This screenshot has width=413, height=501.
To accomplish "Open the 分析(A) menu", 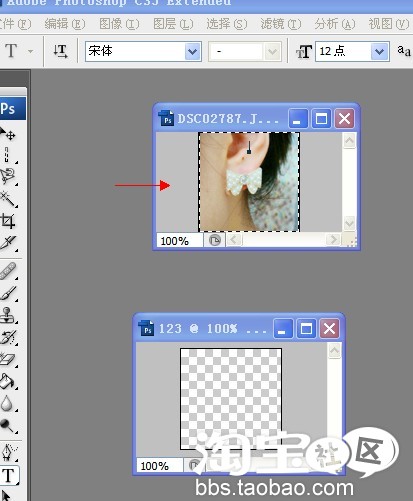I will [x=335, y=24].
